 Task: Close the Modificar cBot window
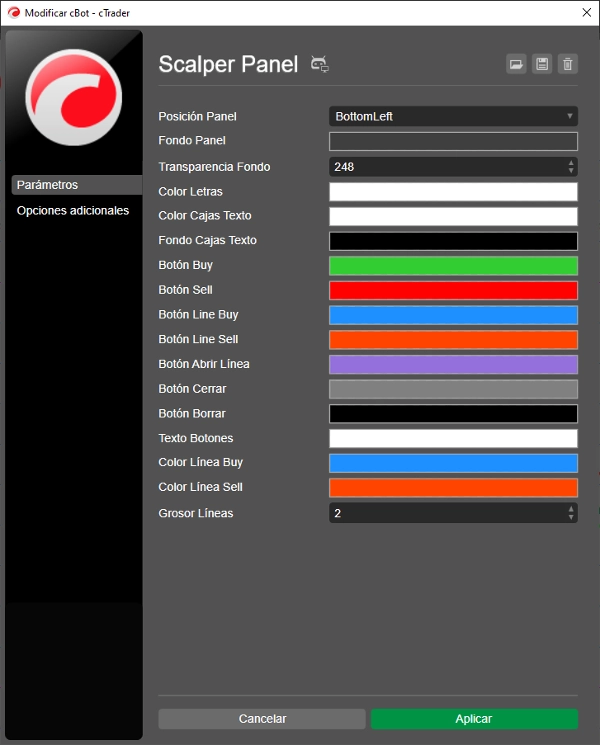coord(587,13)
